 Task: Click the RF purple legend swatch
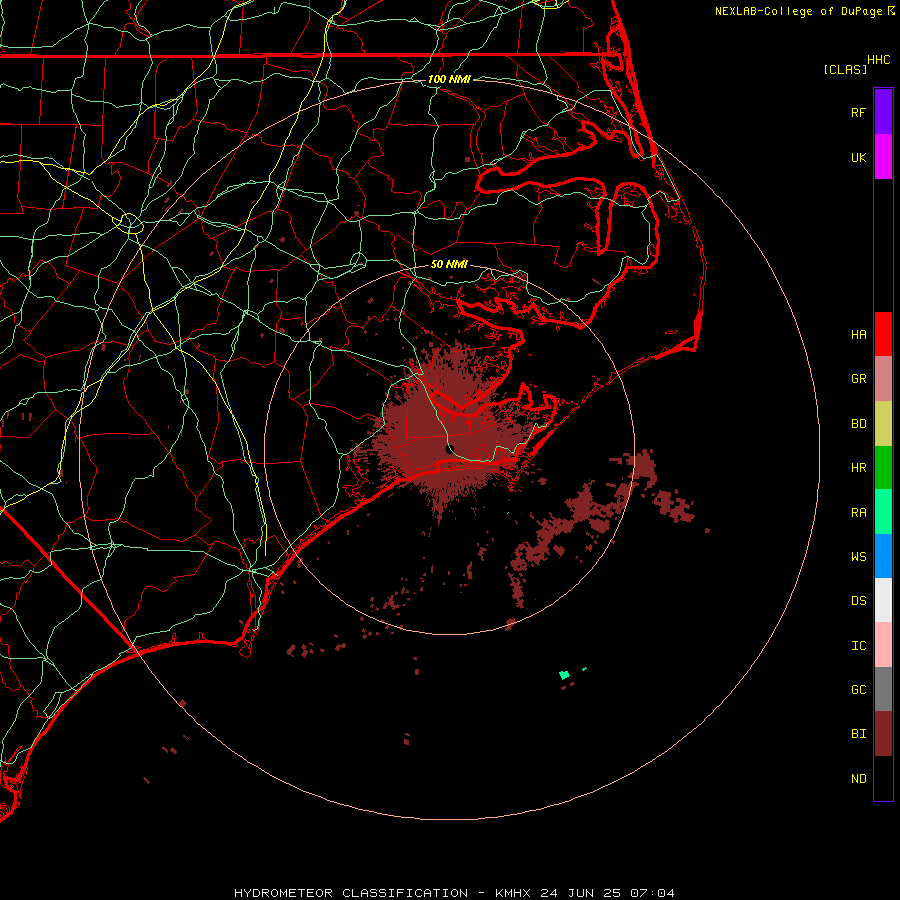(883, 112)
